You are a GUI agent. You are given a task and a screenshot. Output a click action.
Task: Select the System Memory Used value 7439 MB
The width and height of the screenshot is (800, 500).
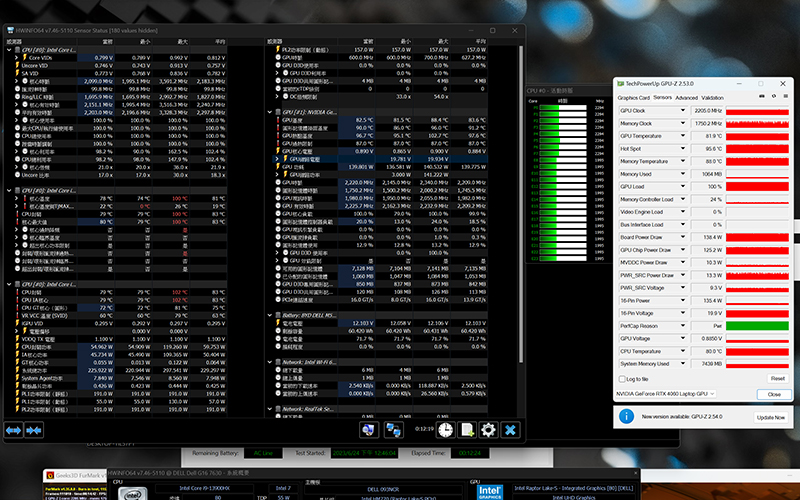pos(707,364)
